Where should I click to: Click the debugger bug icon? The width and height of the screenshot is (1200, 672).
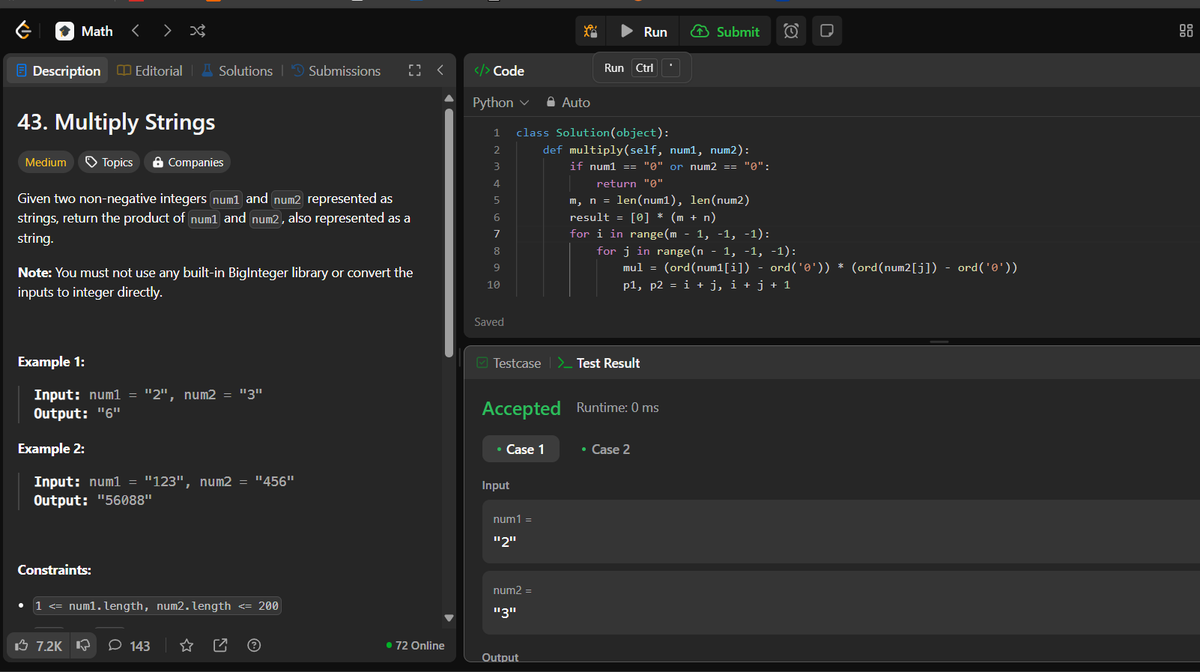click(591, 32)
